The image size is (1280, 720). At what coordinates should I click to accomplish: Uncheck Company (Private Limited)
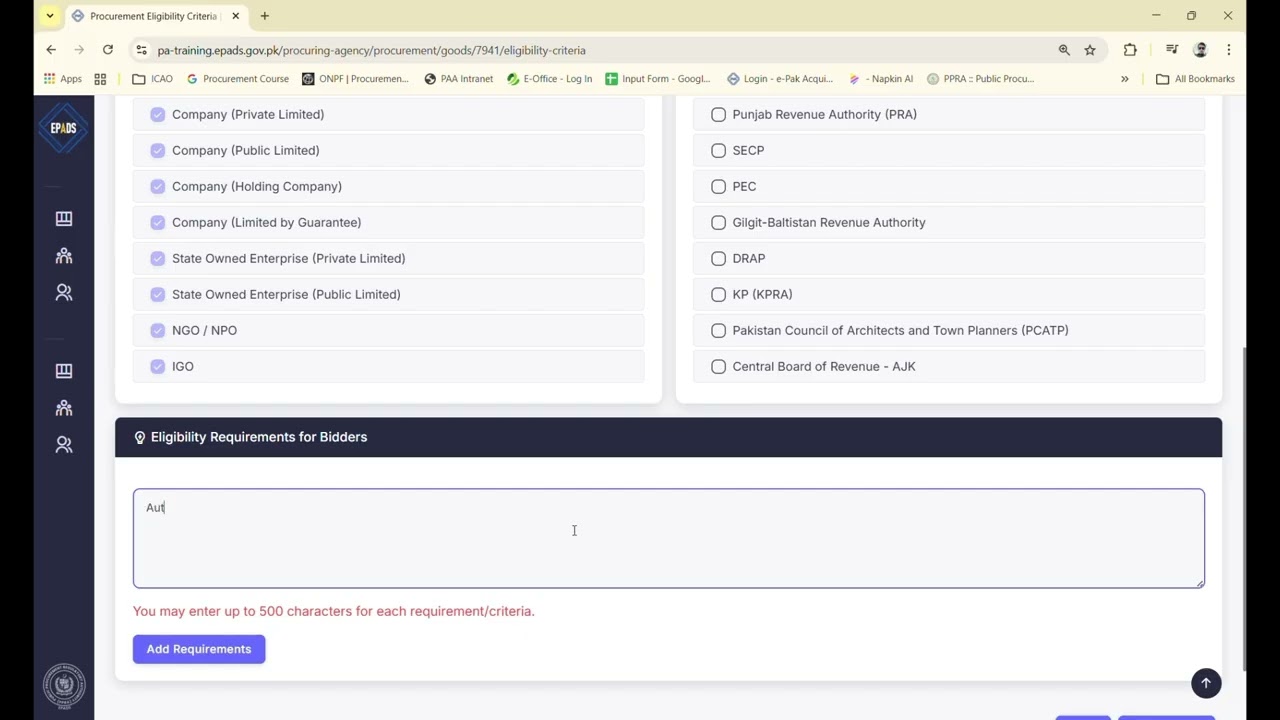(158, 114)
